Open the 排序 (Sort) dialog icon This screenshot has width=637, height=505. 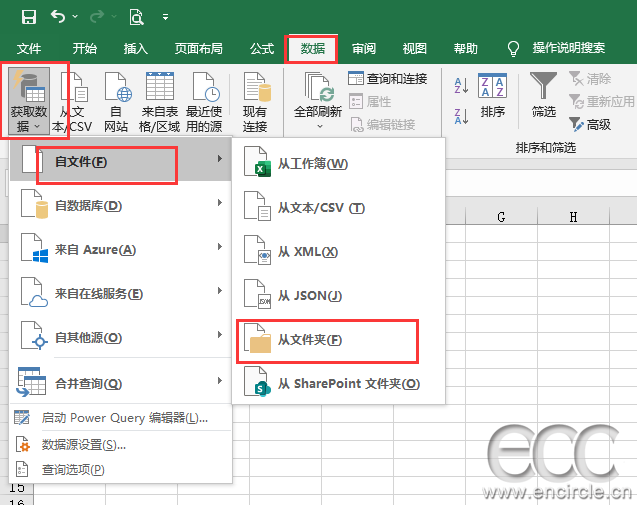coord(492,90)
